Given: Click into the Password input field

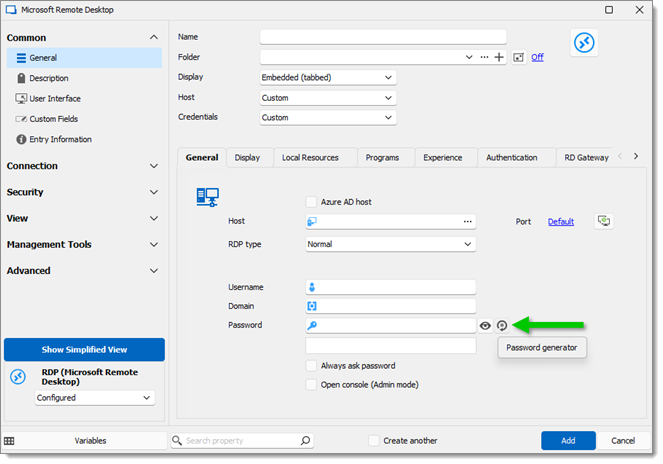Looking at the screenshot, I should [x=391, y=325].
